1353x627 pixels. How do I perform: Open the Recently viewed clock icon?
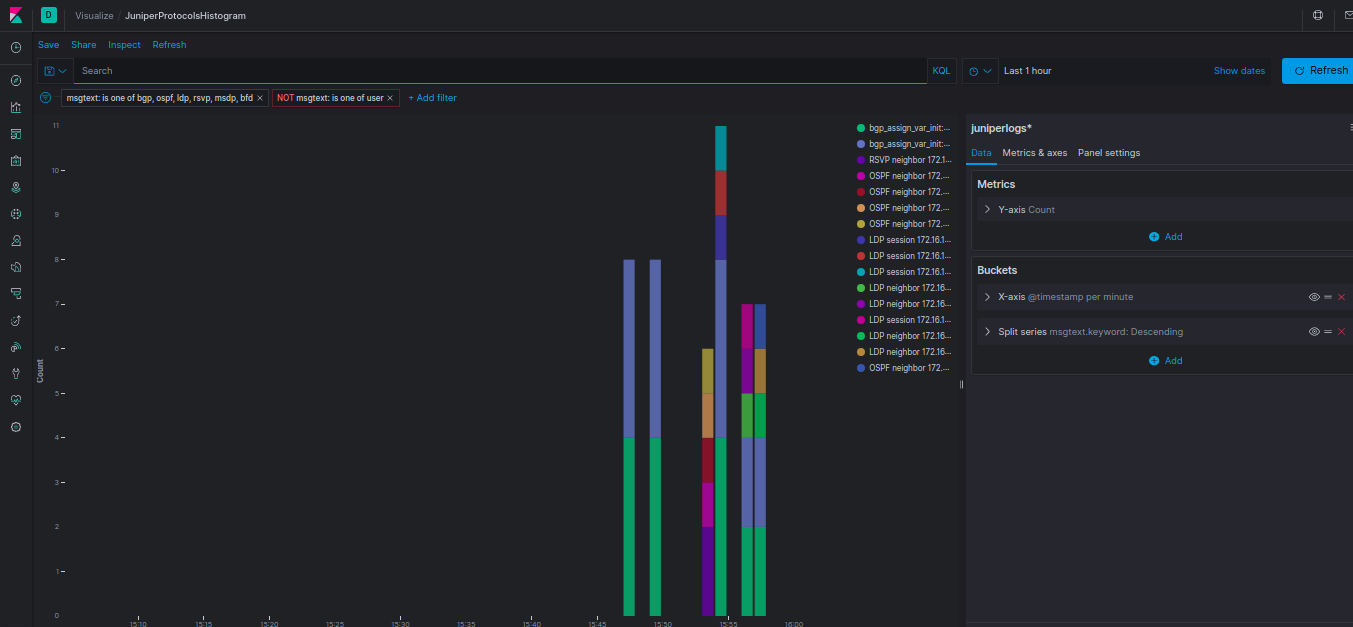16,47
